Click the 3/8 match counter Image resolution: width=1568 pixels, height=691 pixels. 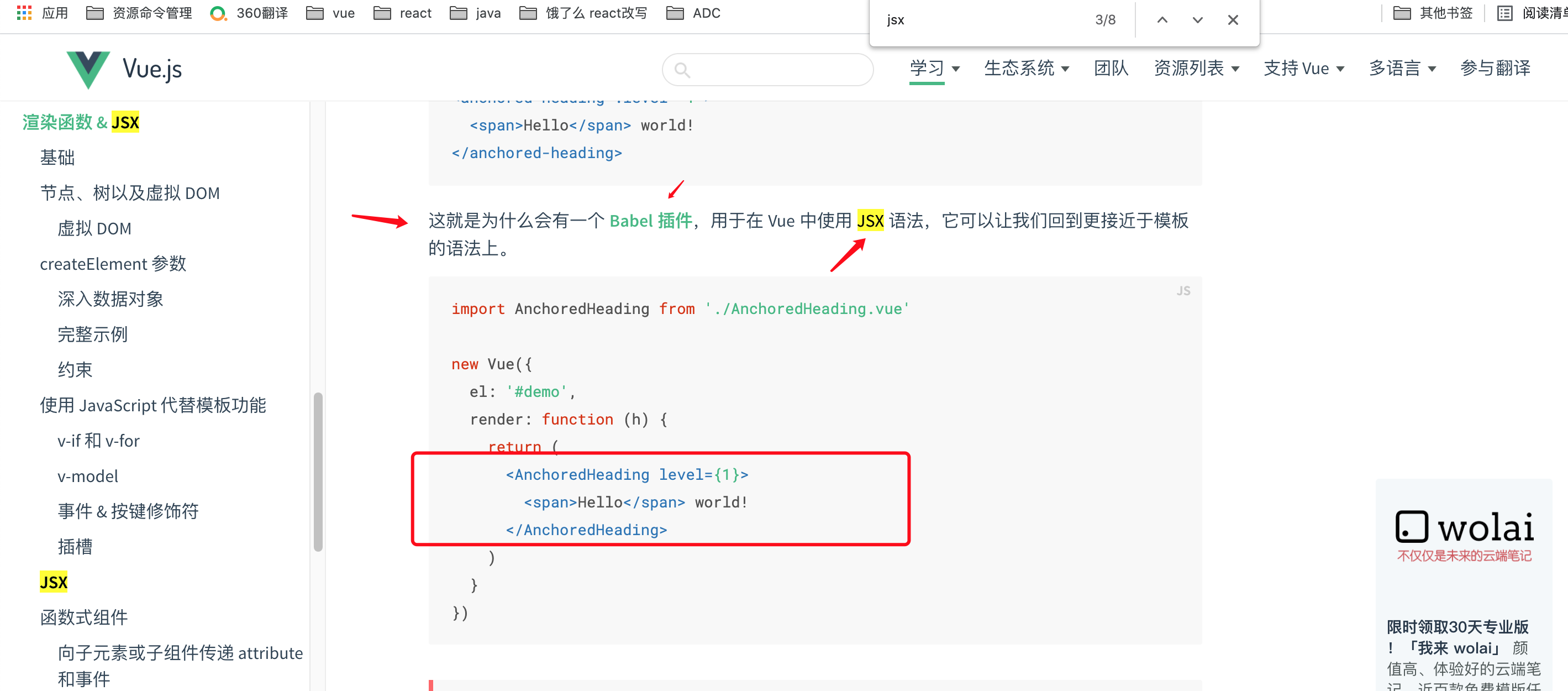(1105, 20)
